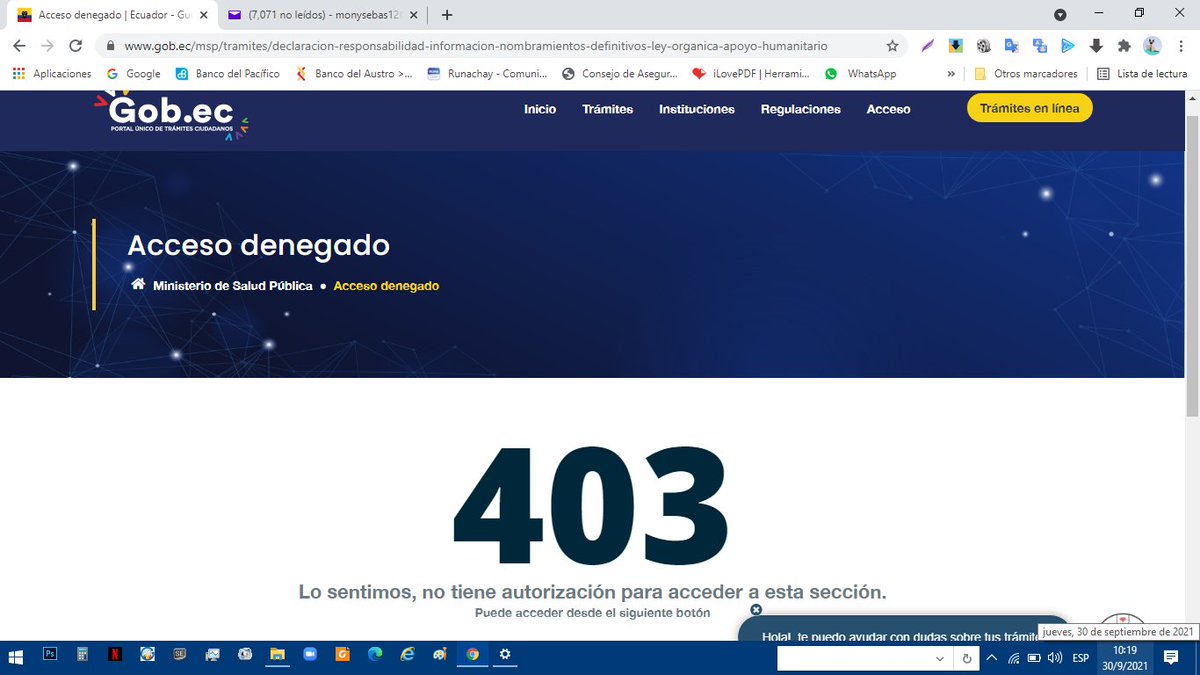Open the Google bookmark
The width and height of the screenshot is (1200, 675).
pos(133,74)
